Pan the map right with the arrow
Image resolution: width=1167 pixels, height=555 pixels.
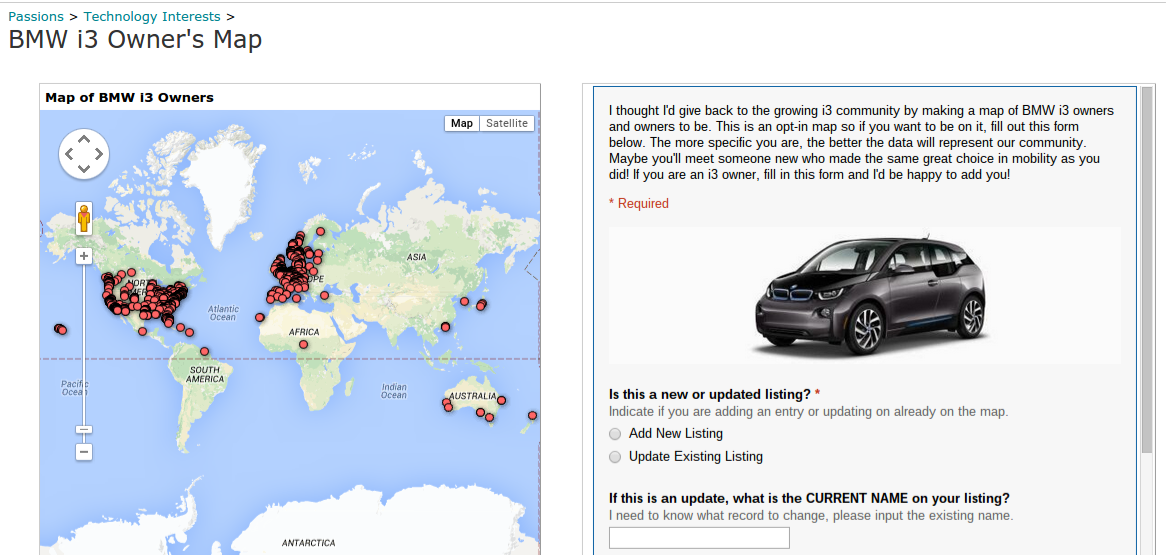click(x=99, y=154)
